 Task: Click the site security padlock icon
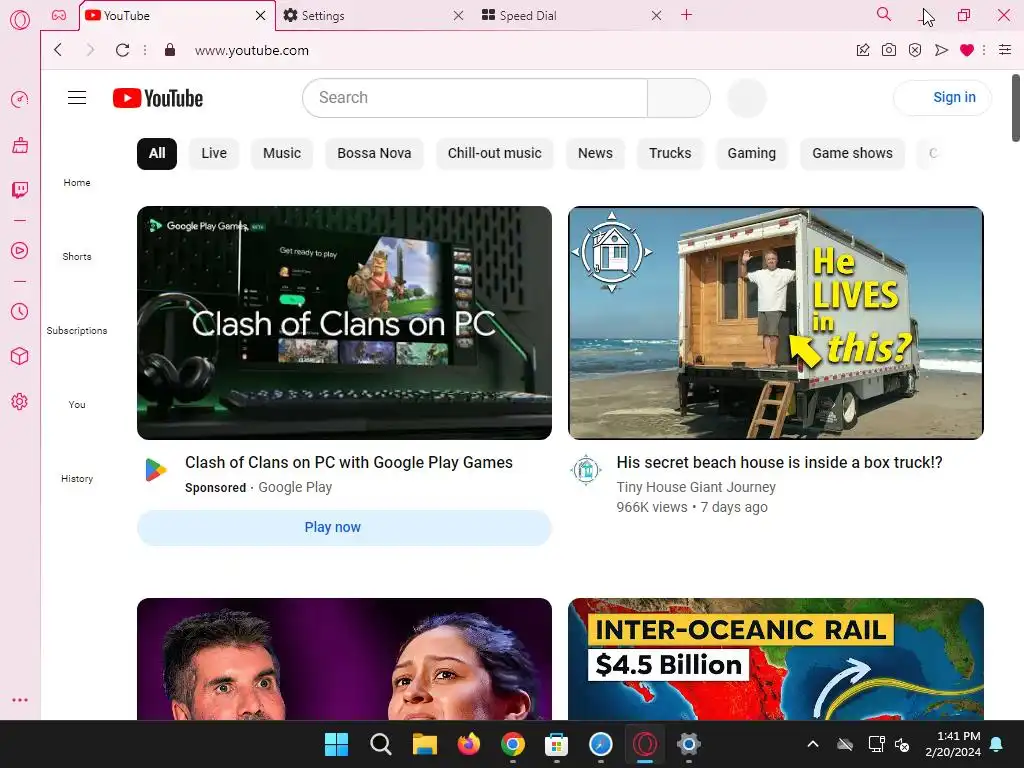[x=170, y=50]
